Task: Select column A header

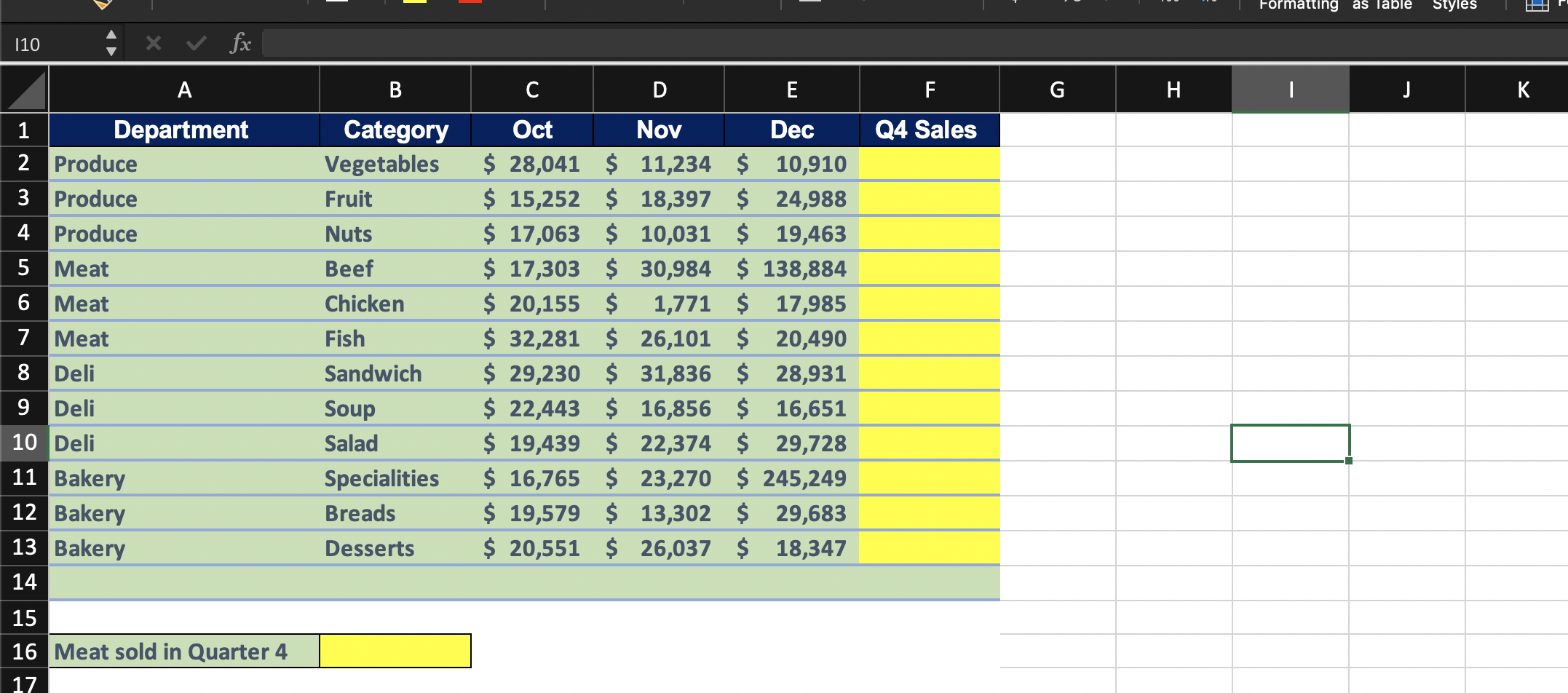Action: point(184,90)
